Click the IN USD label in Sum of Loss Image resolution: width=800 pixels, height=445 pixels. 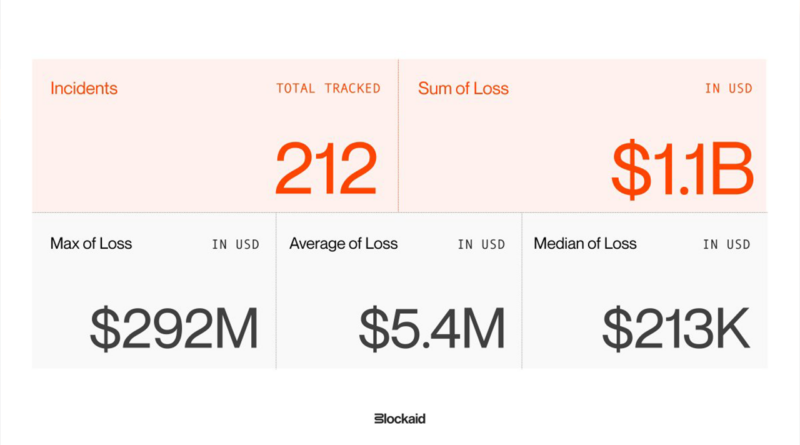pos(729,88)
